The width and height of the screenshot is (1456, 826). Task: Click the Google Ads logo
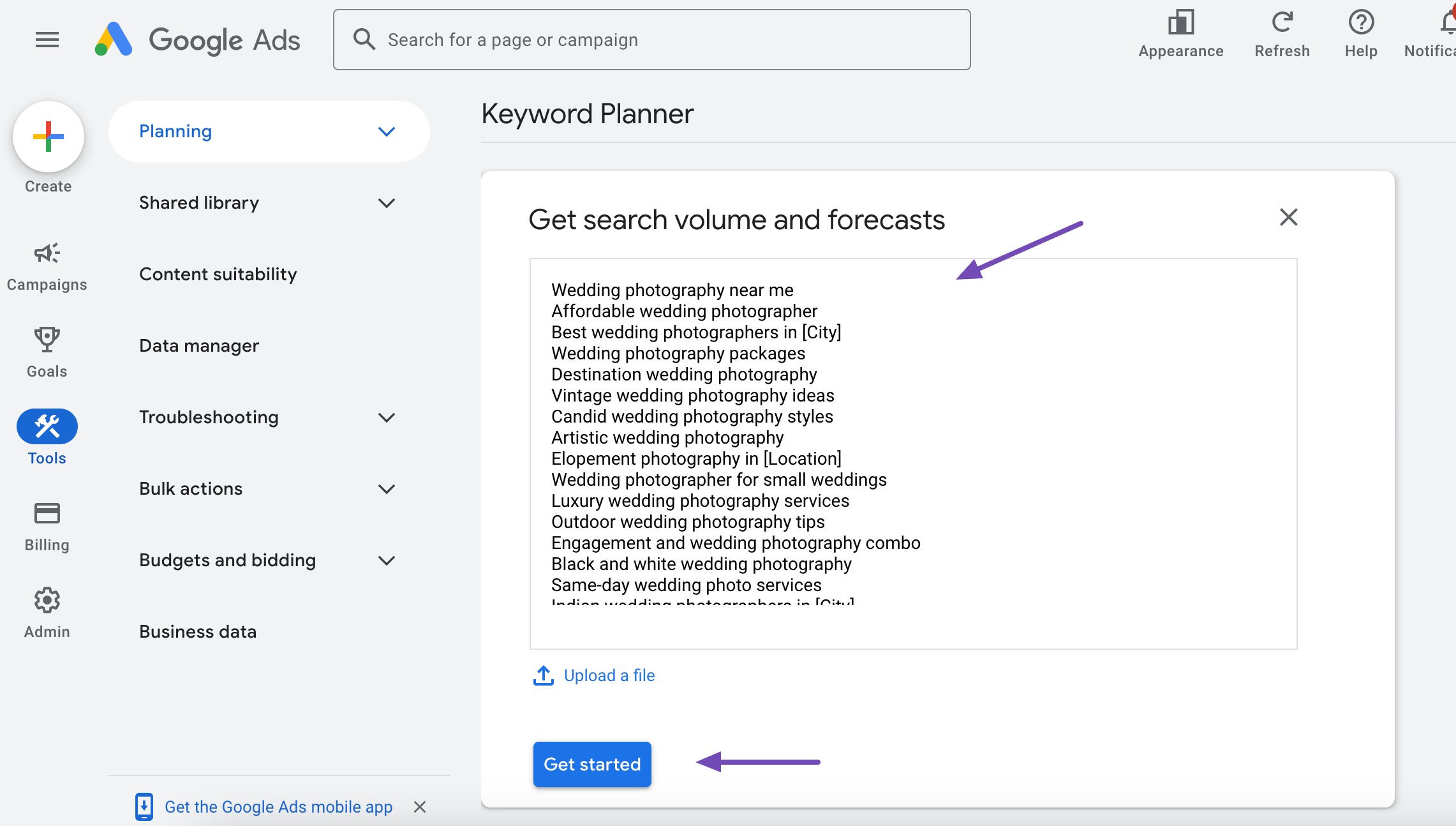pyautogui.click(x=197, y=40)
